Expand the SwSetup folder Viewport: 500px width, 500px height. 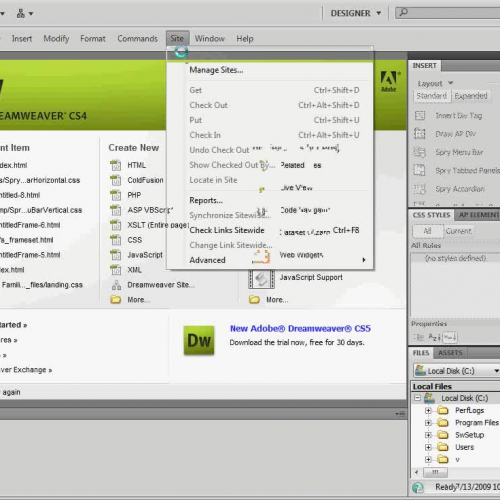[428, 435]
